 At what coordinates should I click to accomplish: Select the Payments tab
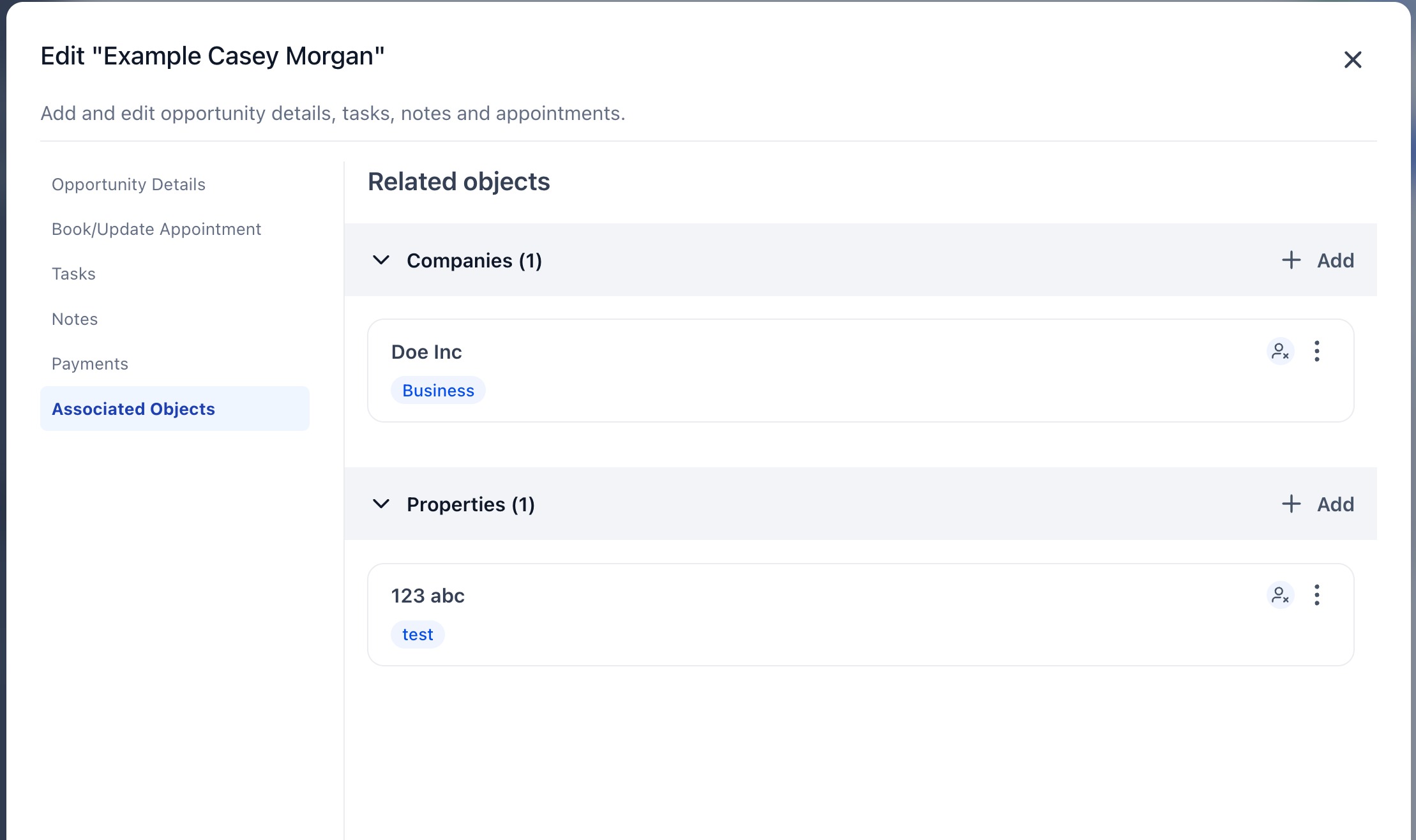(x=90, y=364)
